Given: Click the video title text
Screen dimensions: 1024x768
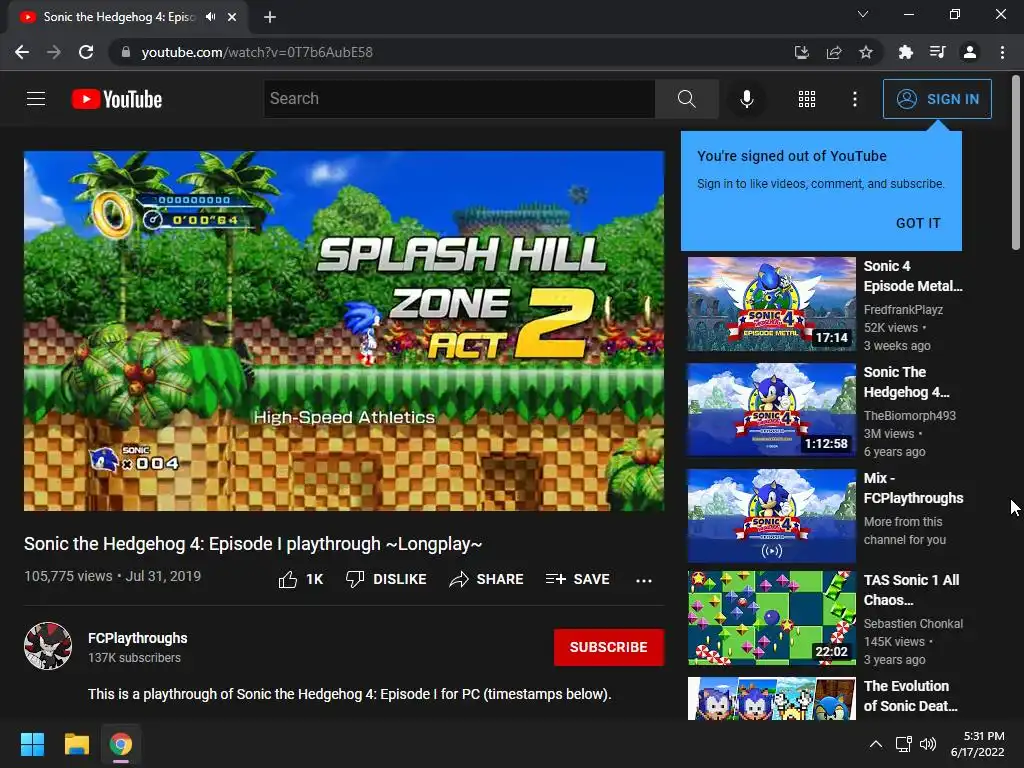Looking at the screenshot, I should (x=253, y=544).
